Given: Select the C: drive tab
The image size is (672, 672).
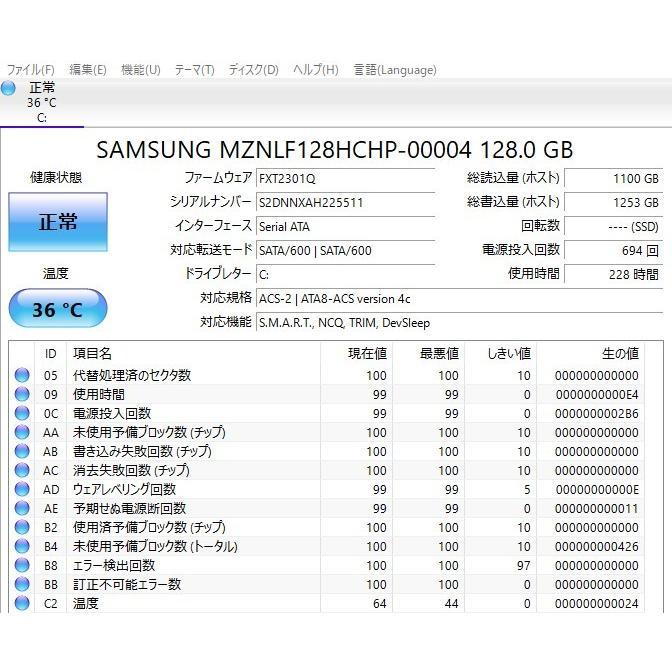Looking at the screenshot, I should [x=41, y=103].
